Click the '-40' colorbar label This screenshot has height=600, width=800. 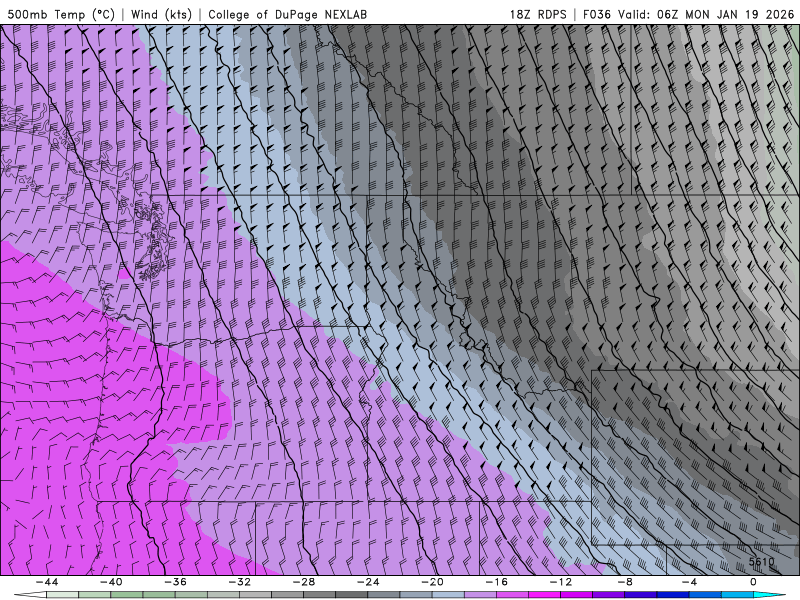pos(111,582)
